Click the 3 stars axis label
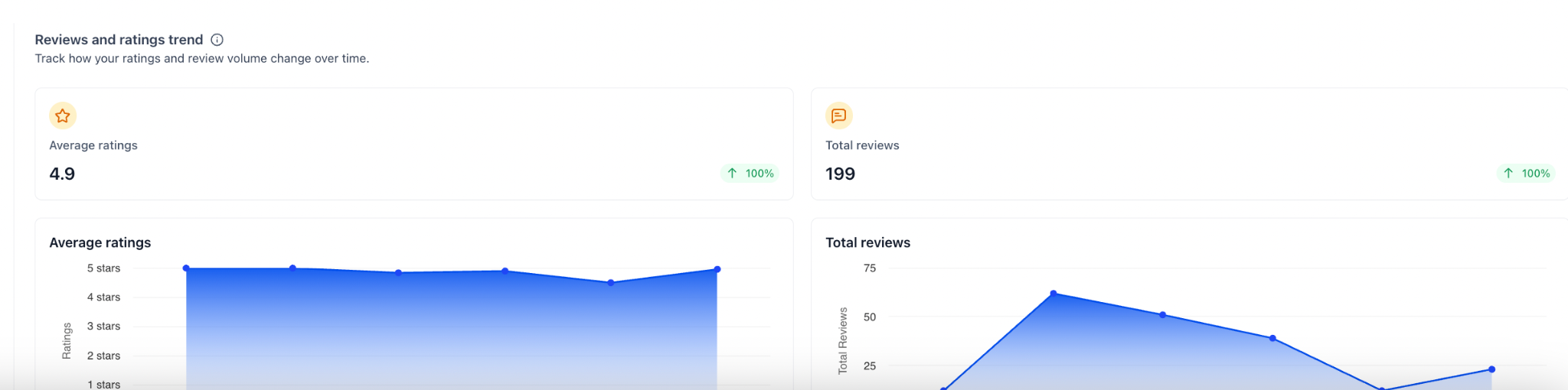Viewport: 1568px width, 390px height. point(103,327)
